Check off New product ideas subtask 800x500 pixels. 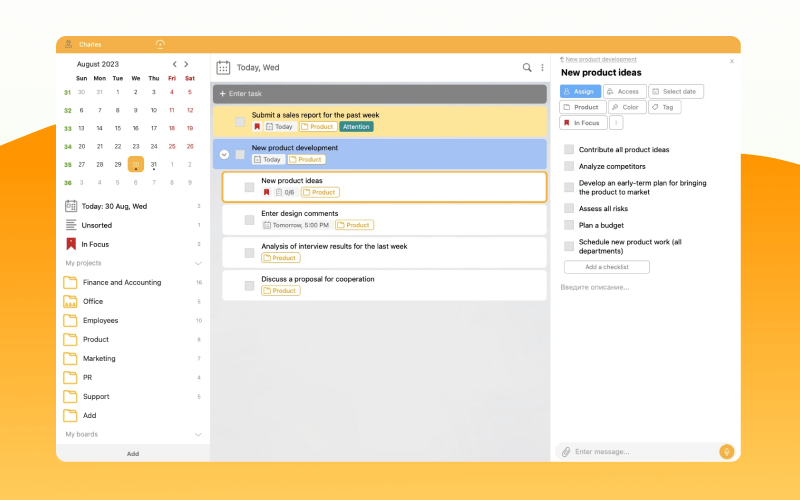click(249, 187)
